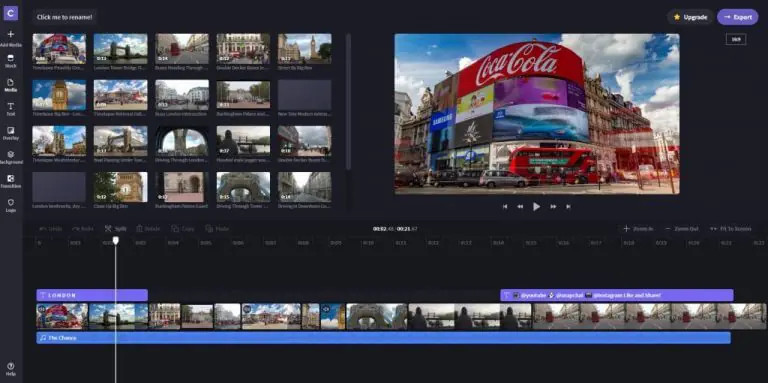Zoom Out on the timeline

(682, 229)
